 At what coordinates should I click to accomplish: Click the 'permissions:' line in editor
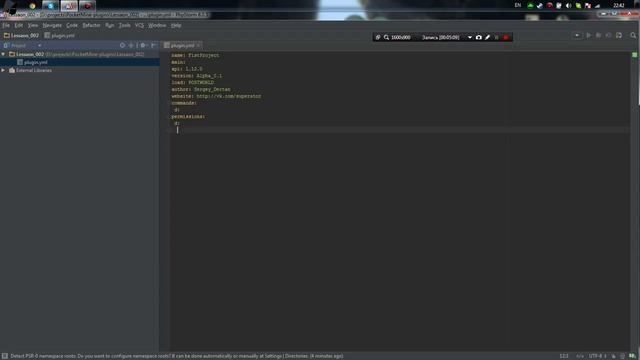coord(188,117)
